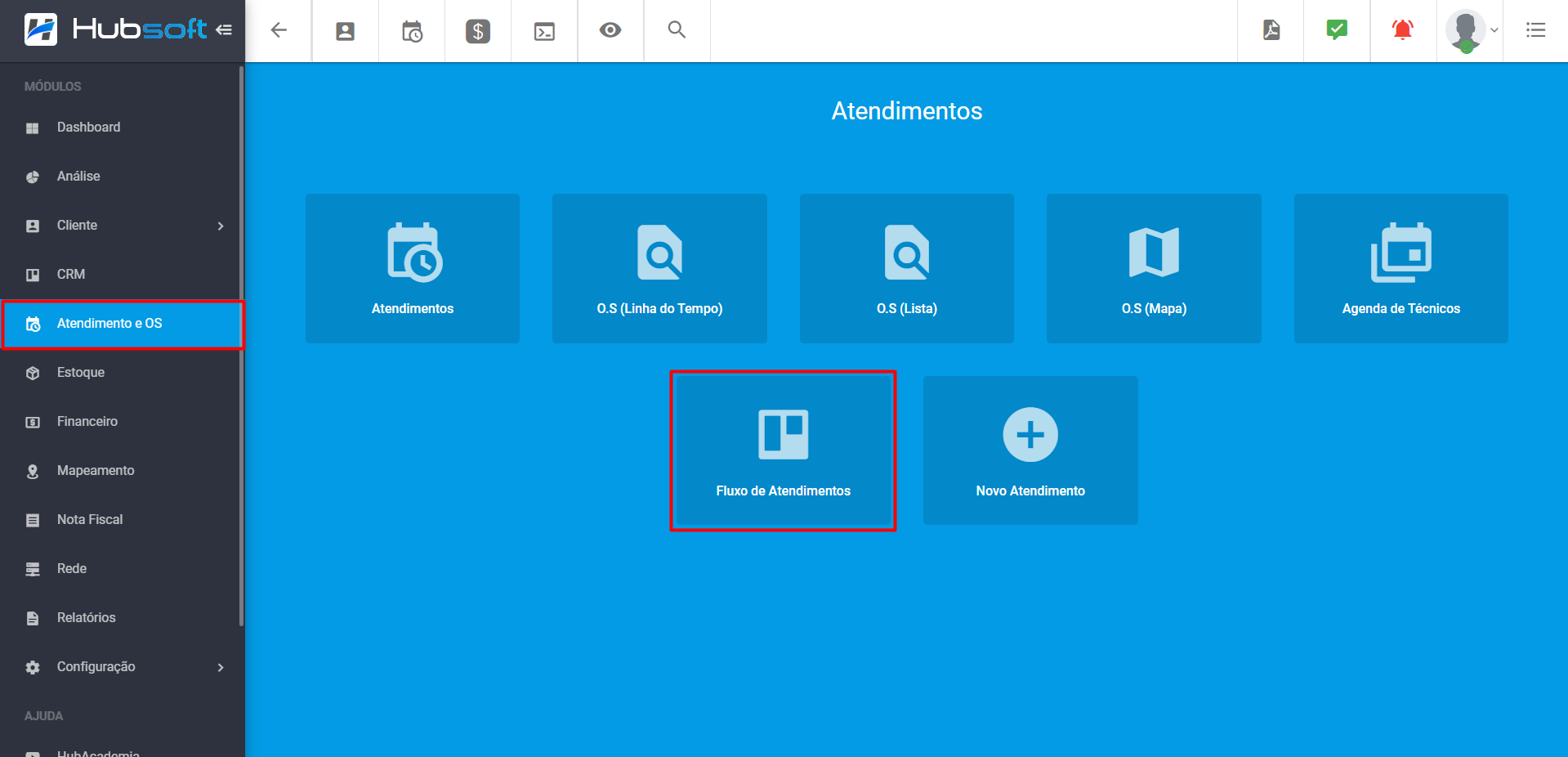Click the Dashboard grid icon

pyautogui.click(x=33, y=128)
